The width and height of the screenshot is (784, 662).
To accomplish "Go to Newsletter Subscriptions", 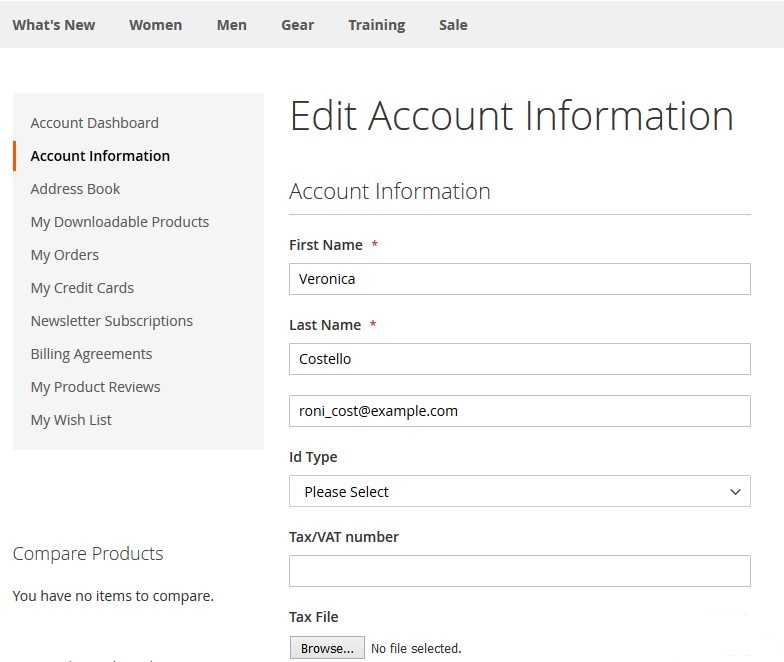I will click(111, 321).
